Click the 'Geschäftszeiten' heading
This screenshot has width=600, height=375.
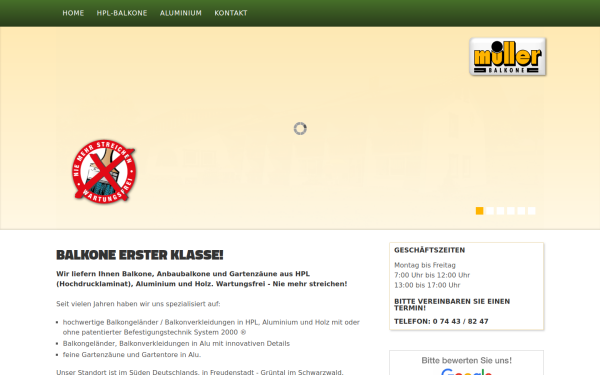click(x=429, y=250)
